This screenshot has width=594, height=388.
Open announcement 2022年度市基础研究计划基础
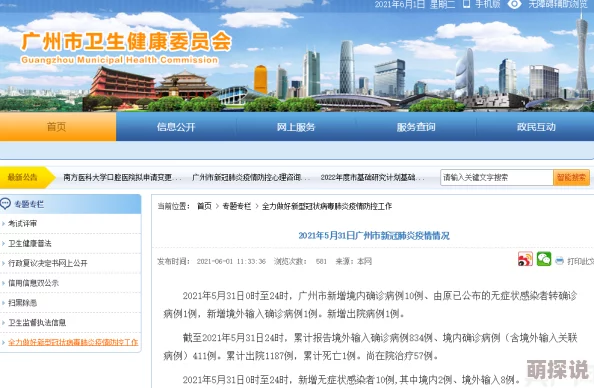372,177
